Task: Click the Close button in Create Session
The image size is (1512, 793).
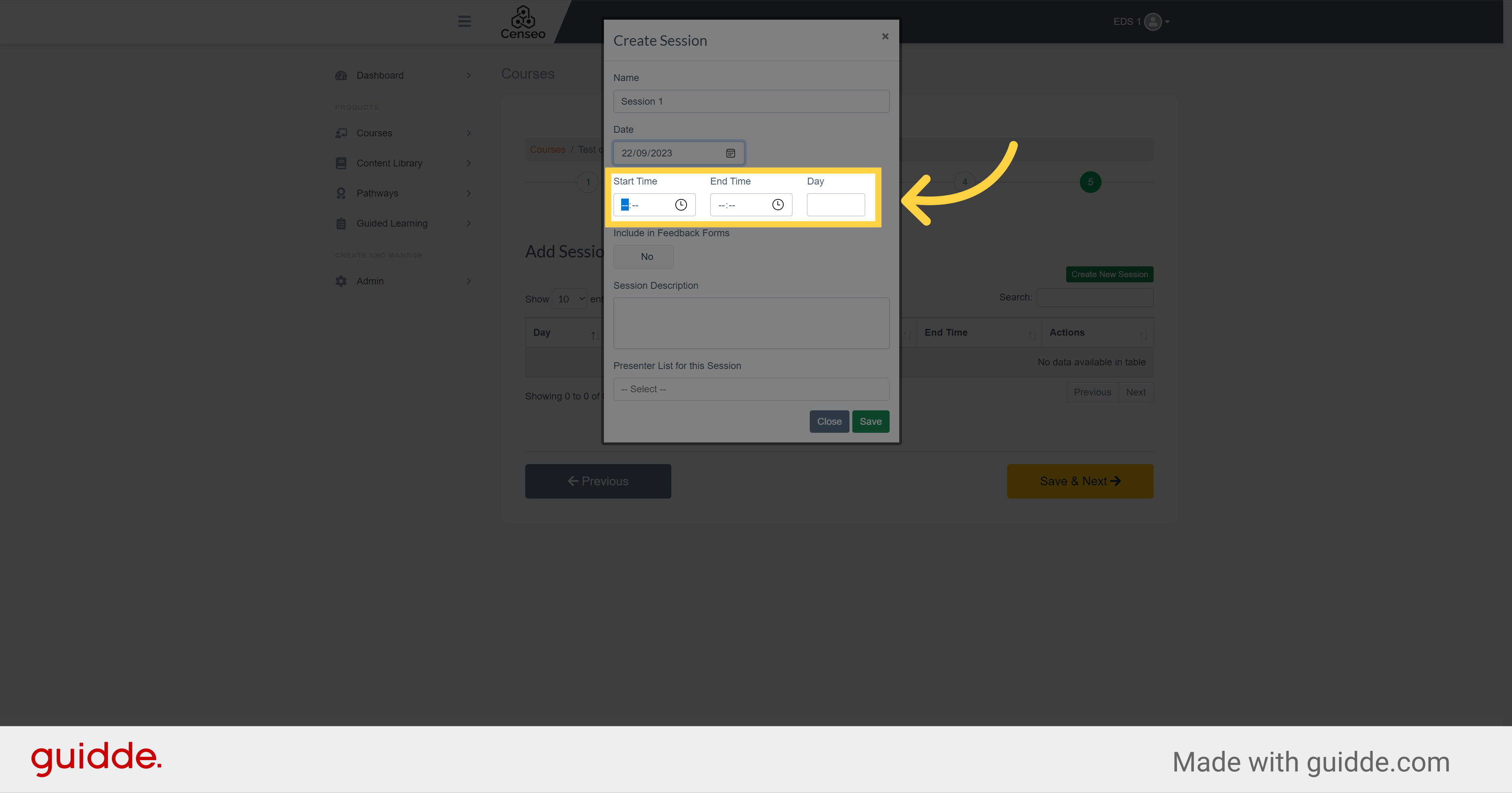Action: 829,421
